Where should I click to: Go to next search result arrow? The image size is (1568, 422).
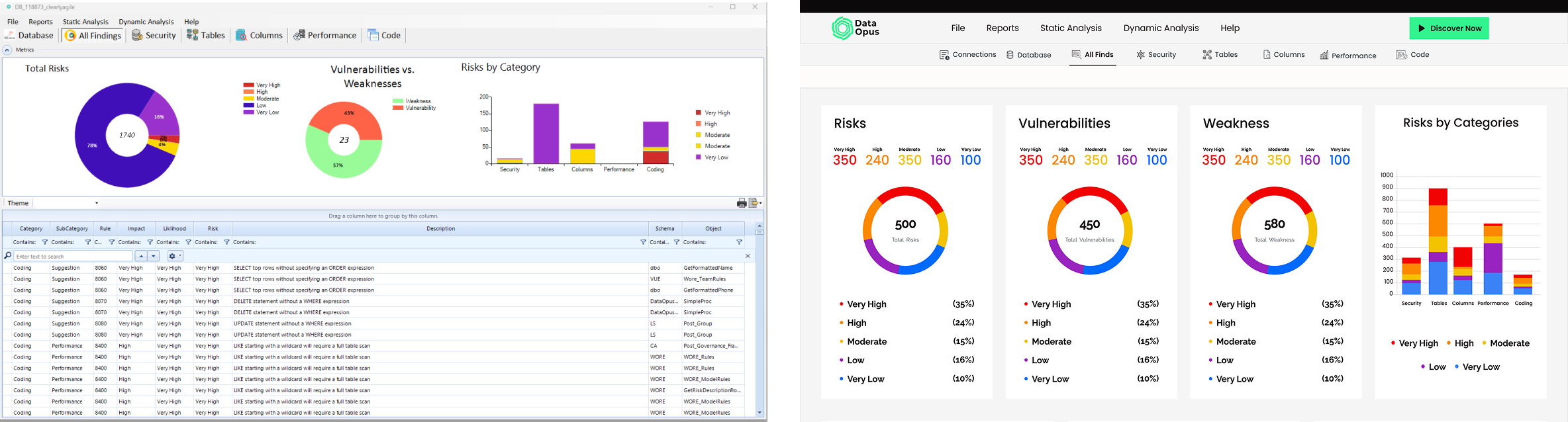pyautogui.click(x=154, y=256)
